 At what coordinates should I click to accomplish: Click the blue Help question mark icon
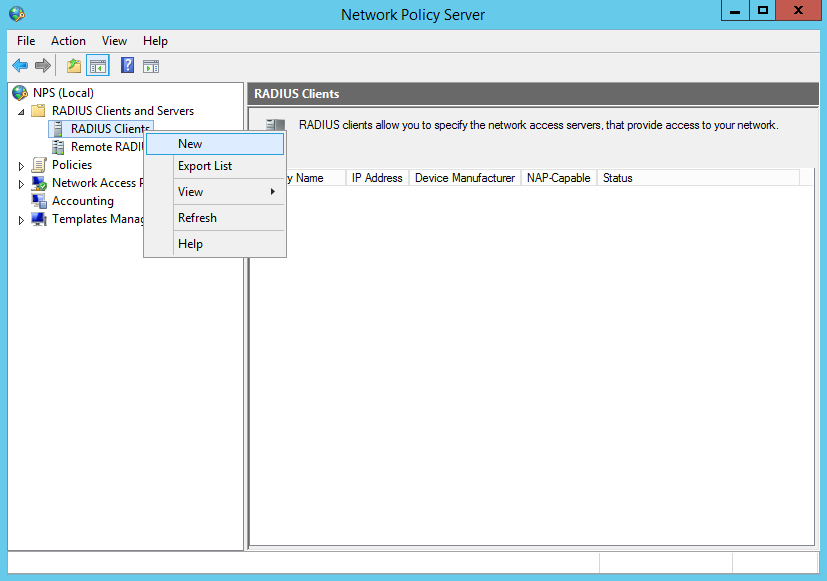127,66
